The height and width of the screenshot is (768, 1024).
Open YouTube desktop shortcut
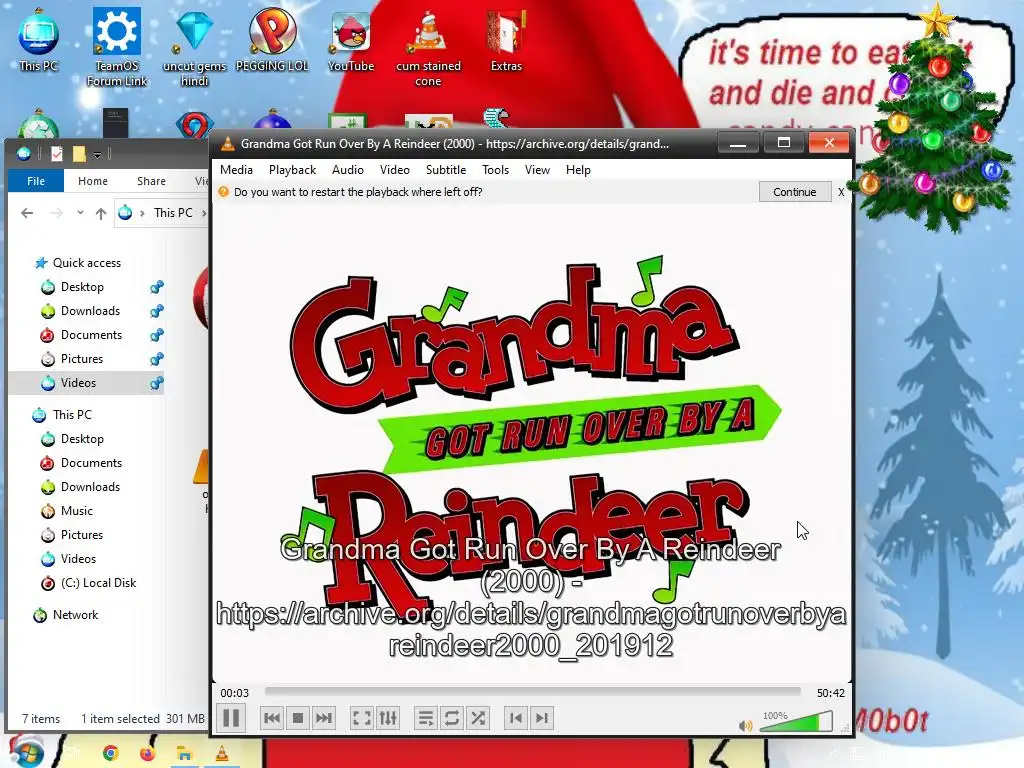[x=351, y=40]
